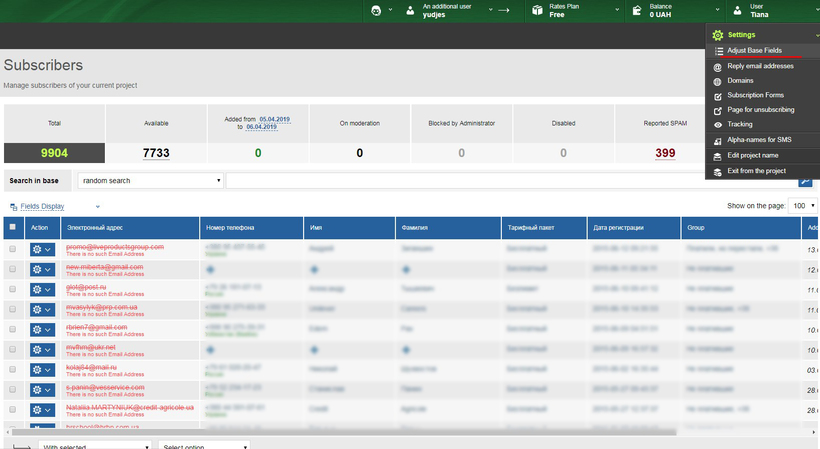Check the glot@post.ru row checkbox

click(13, 289)
